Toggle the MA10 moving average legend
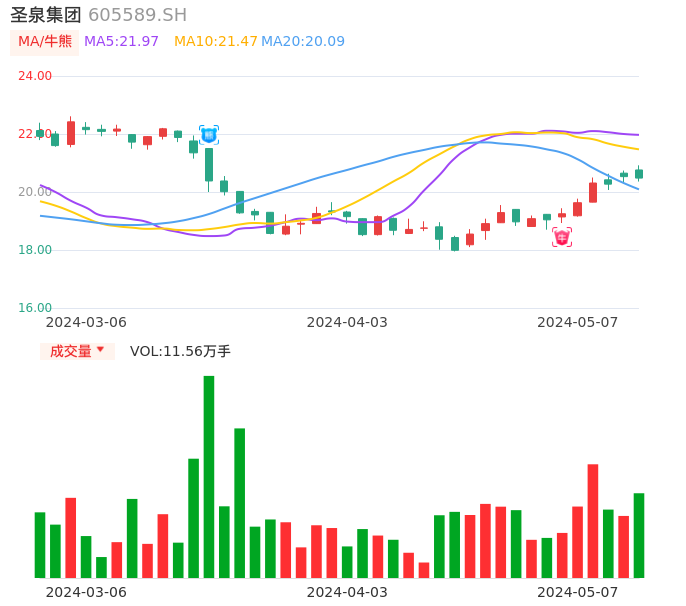686x606 pixels. pos(216,42)
